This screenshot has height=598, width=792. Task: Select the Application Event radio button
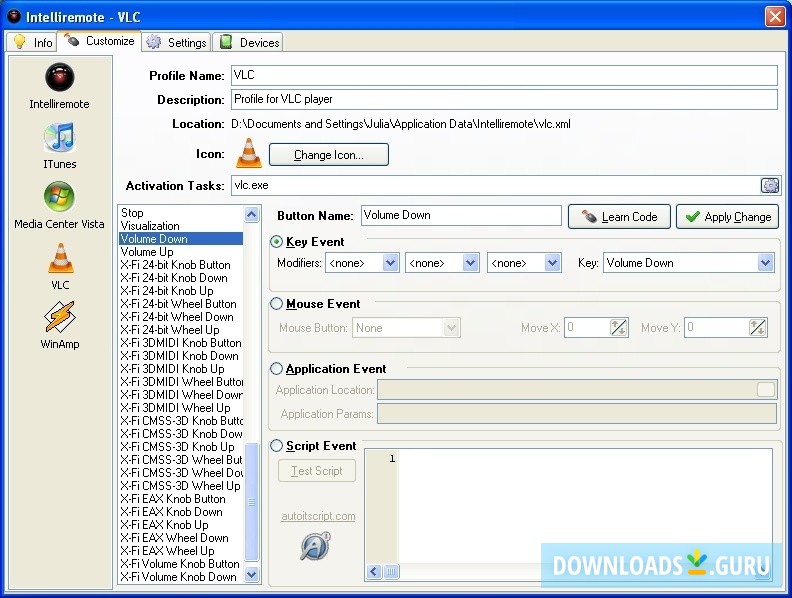[276, 369]
